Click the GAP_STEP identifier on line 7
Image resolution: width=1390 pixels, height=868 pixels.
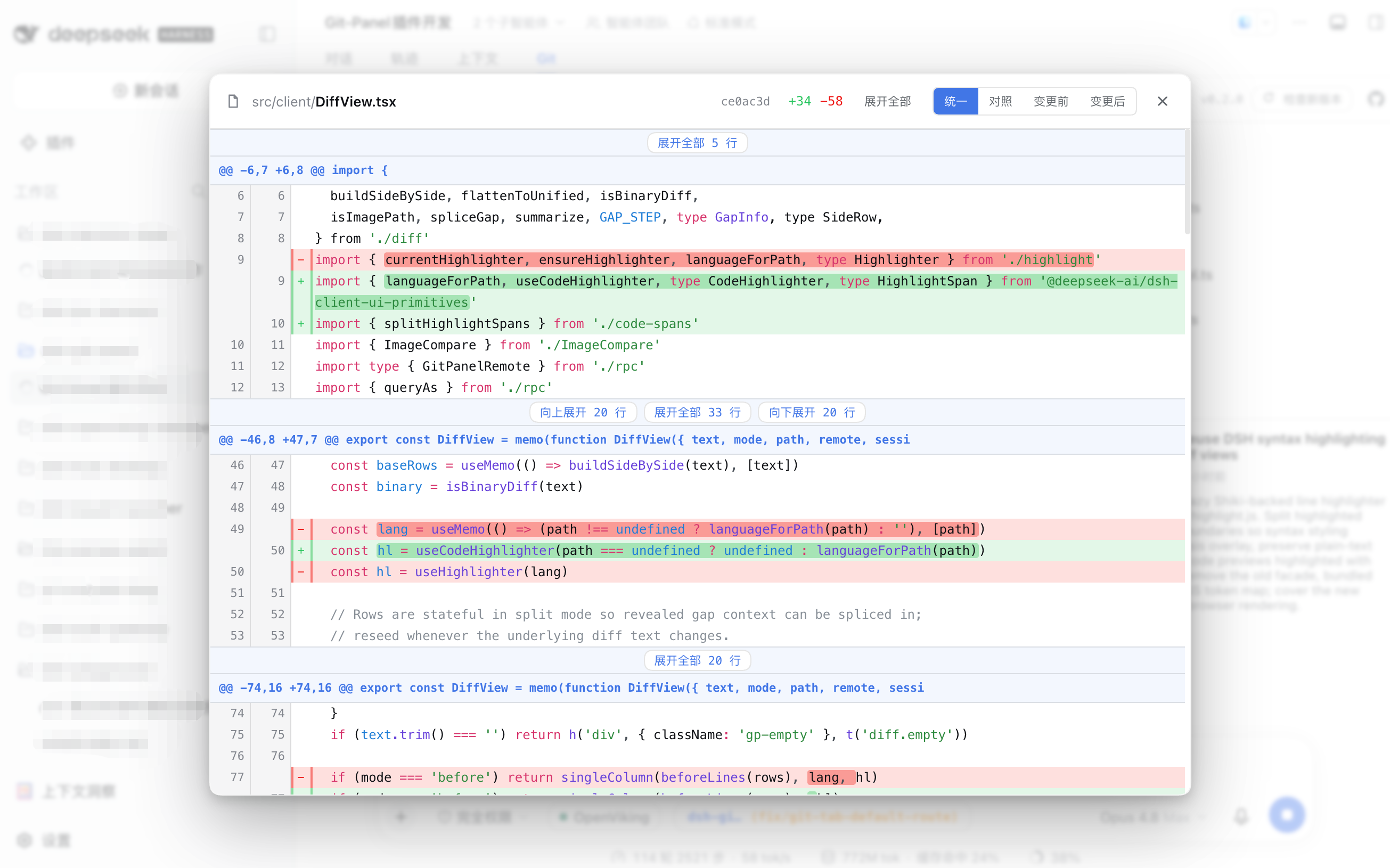pyautogui.click(x=629, y=217)
